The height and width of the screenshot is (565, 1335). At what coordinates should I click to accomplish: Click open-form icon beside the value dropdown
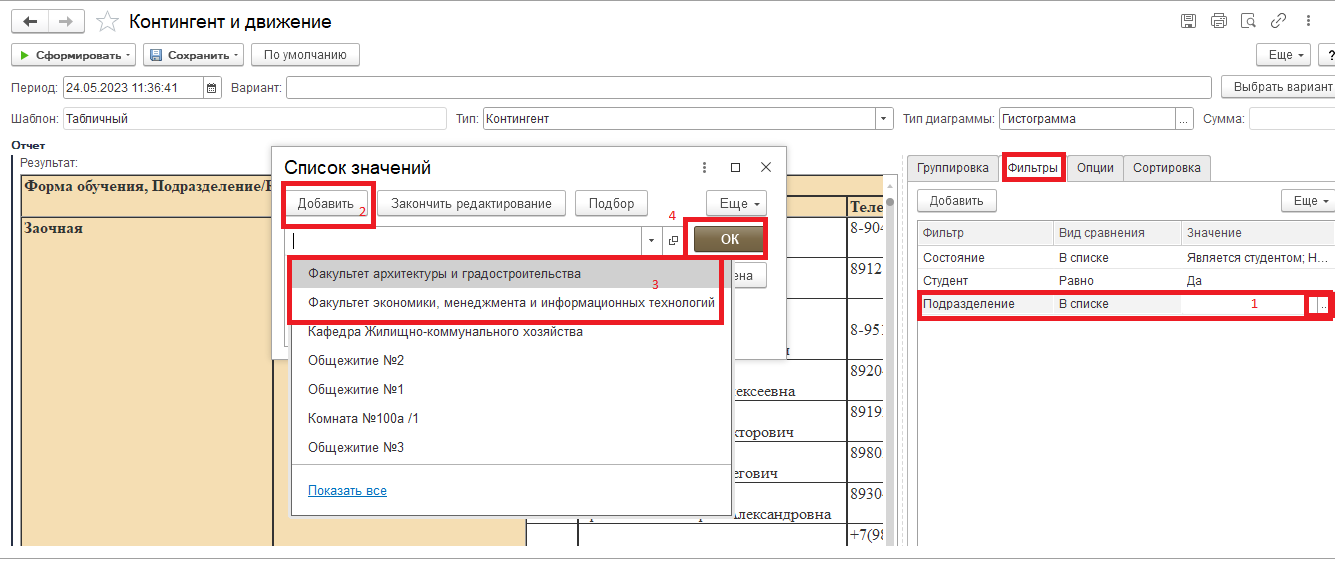point(673,241)
